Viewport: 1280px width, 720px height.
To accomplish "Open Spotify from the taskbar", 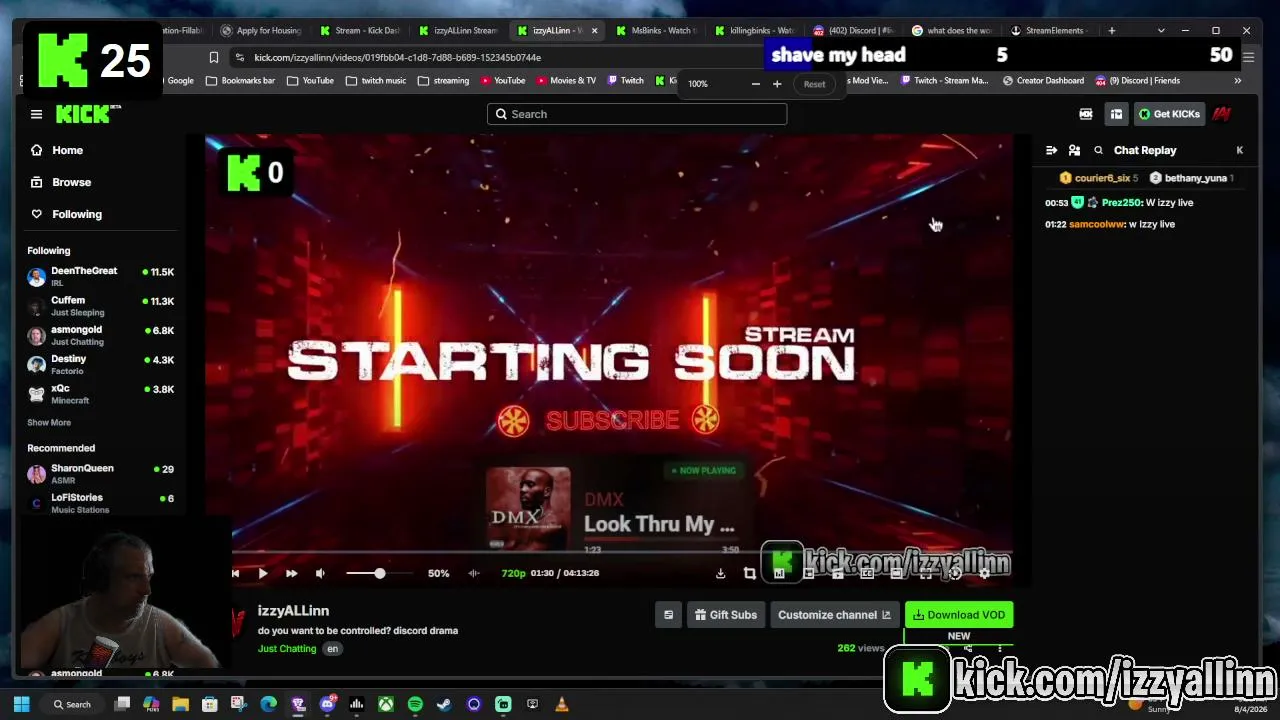I will pos(415,704).
